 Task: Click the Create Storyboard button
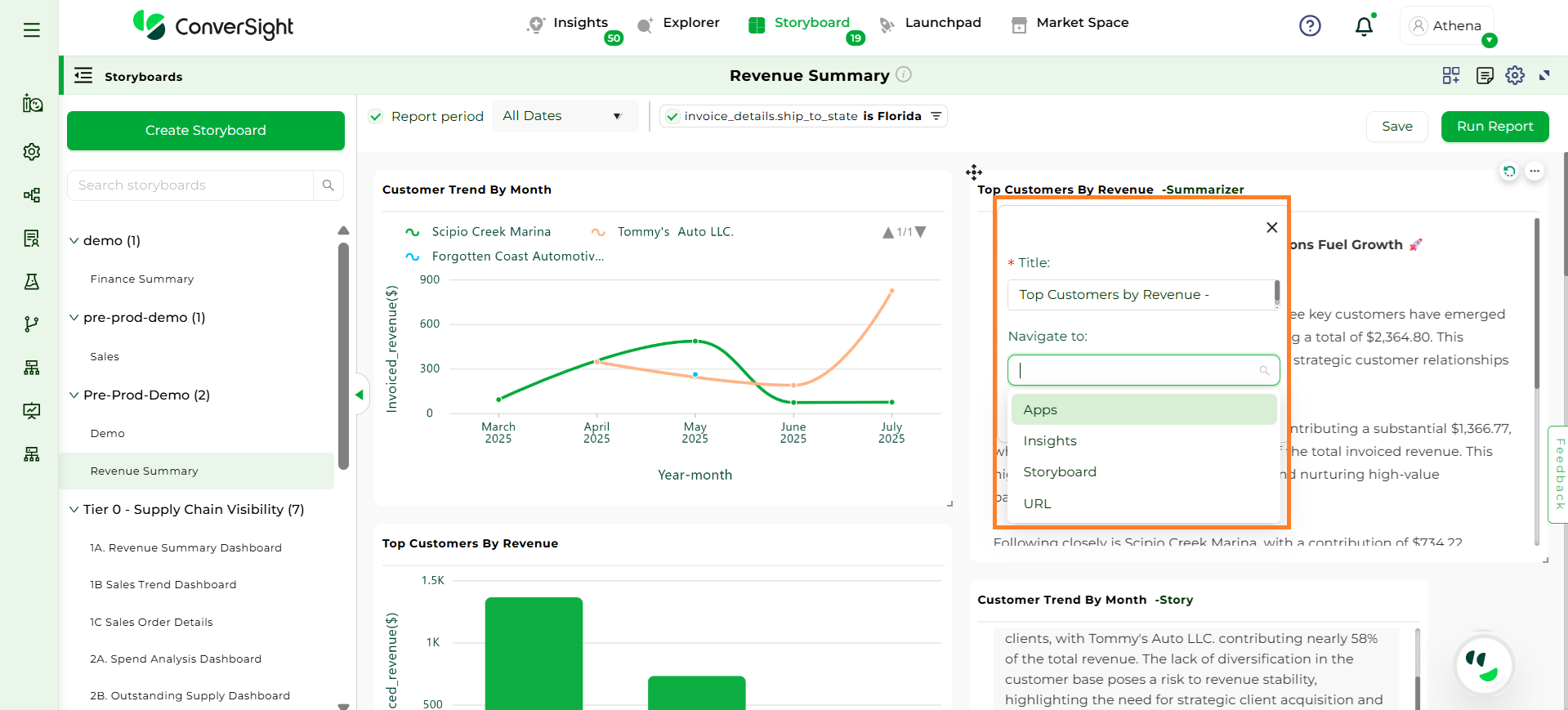click(x=206, y=131)
